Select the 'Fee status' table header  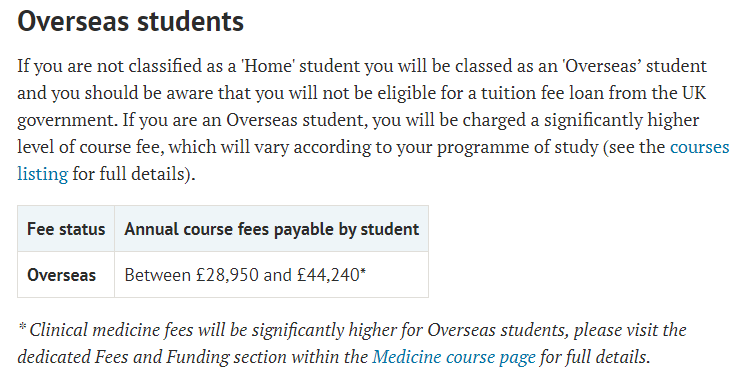[66, 229]
